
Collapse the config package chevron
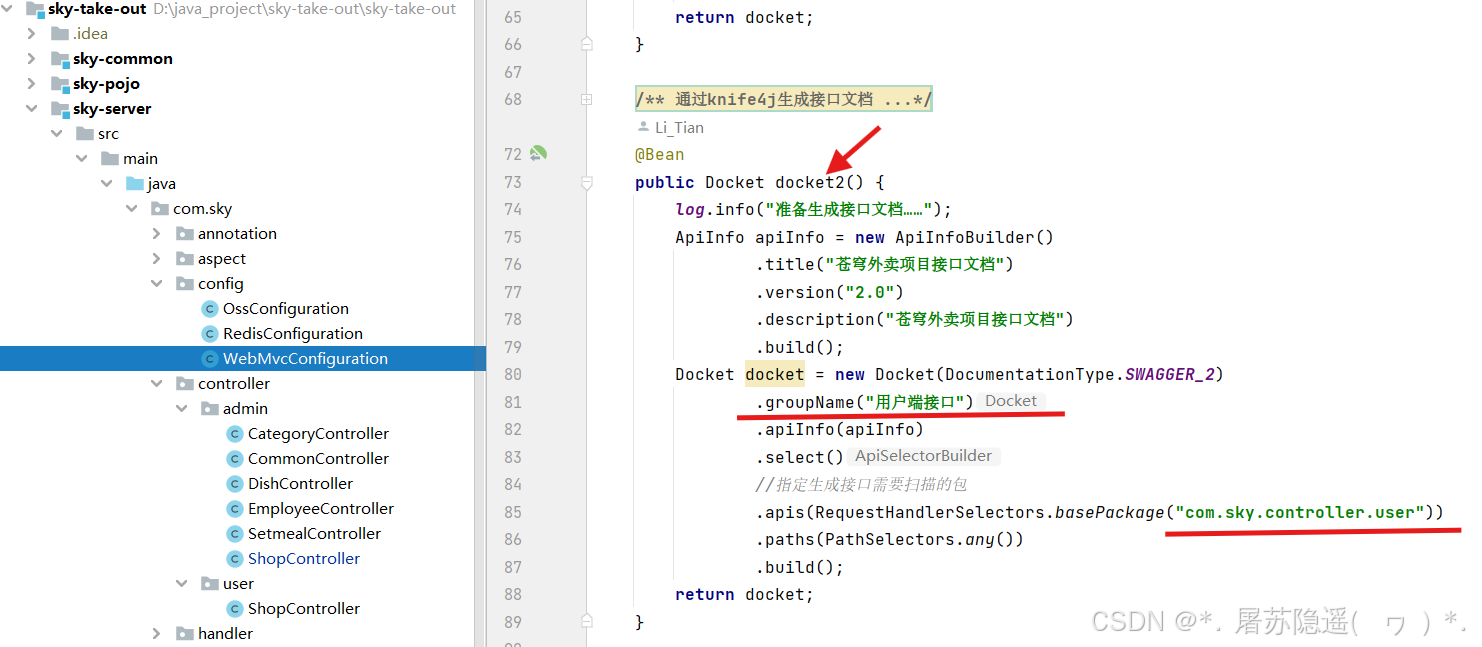157,284
